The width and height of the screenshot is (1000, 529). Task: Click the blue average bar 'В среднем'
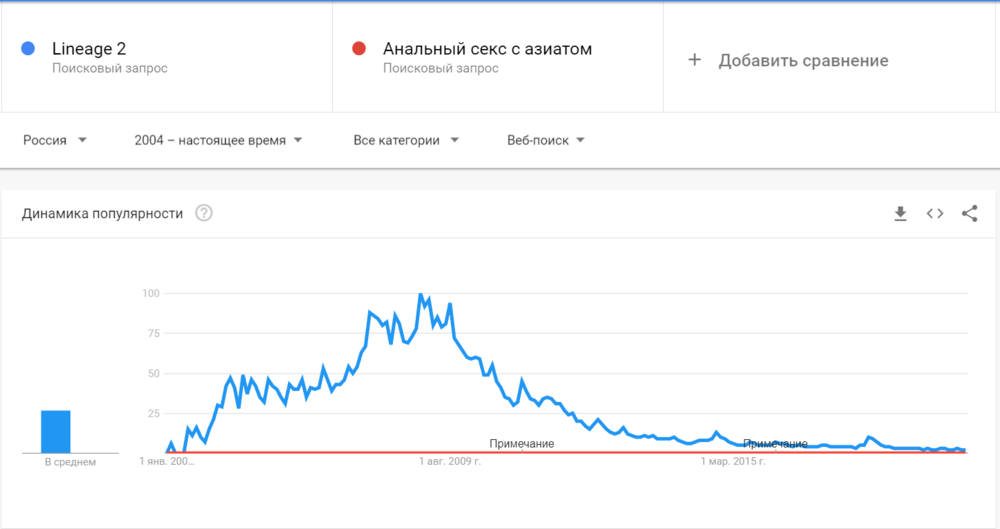coord(56,432)
